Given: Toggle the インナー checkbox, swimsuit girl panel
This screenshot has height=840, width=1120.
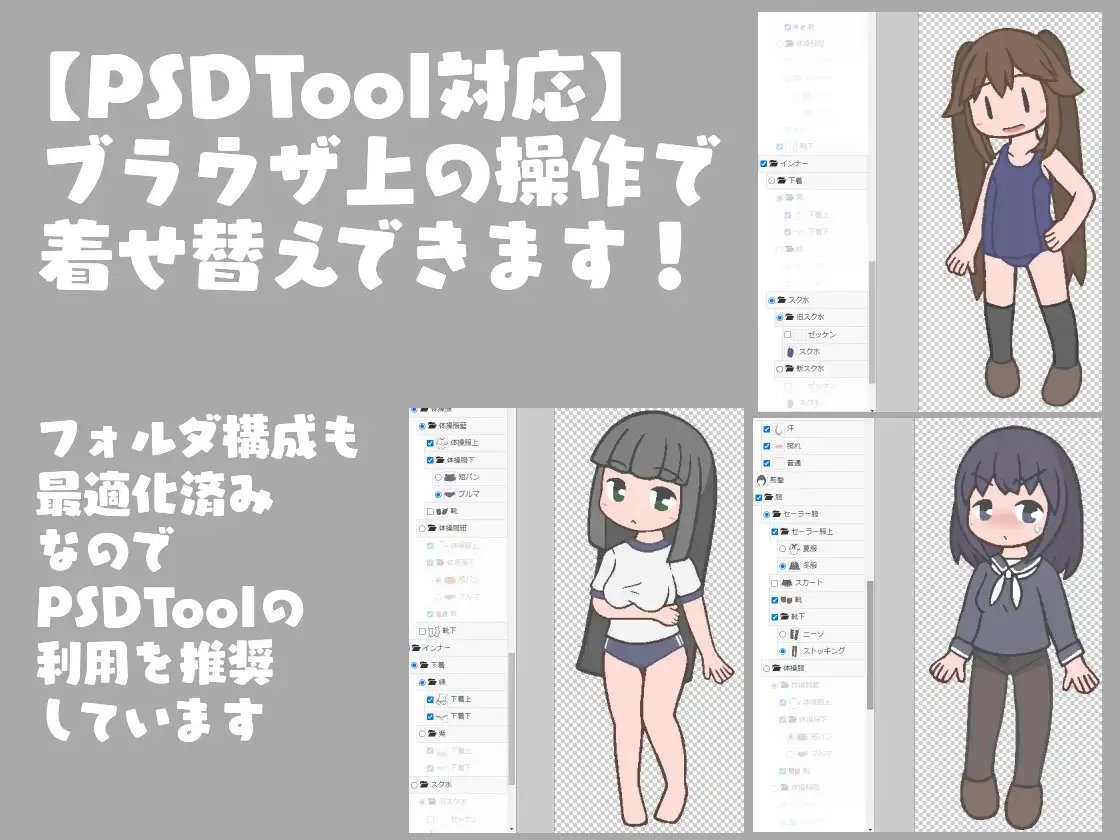Looking at the screenshot, I should (x=764, y=164).
